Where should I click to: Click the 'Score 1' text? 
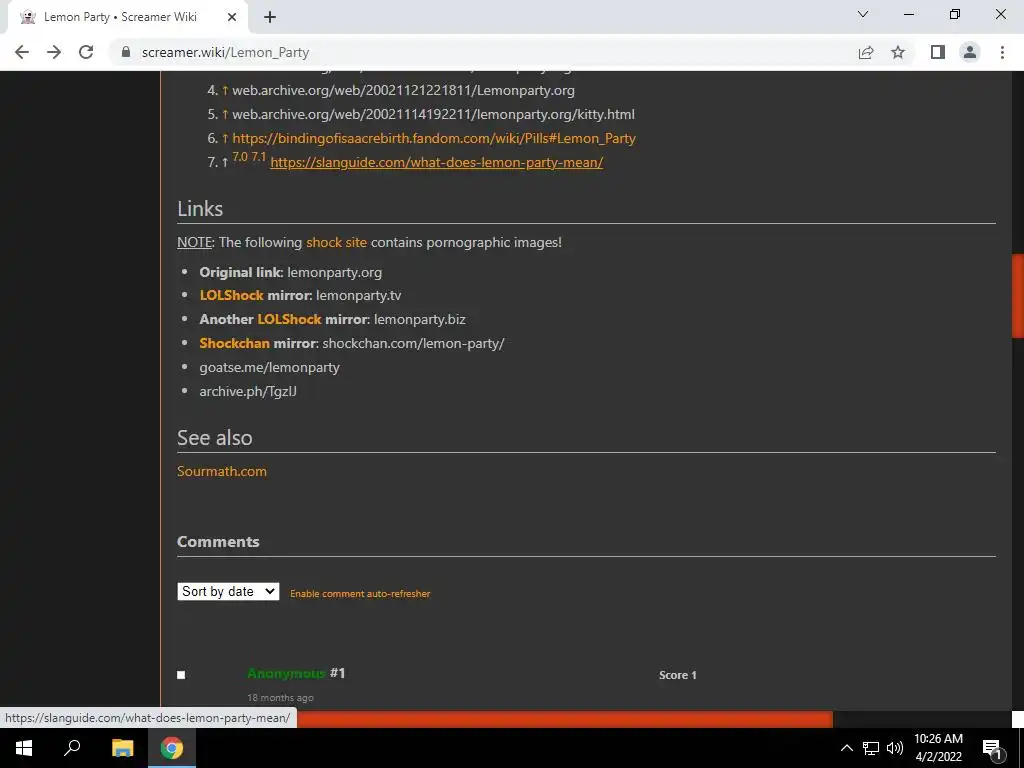click(x=678, y=675)
